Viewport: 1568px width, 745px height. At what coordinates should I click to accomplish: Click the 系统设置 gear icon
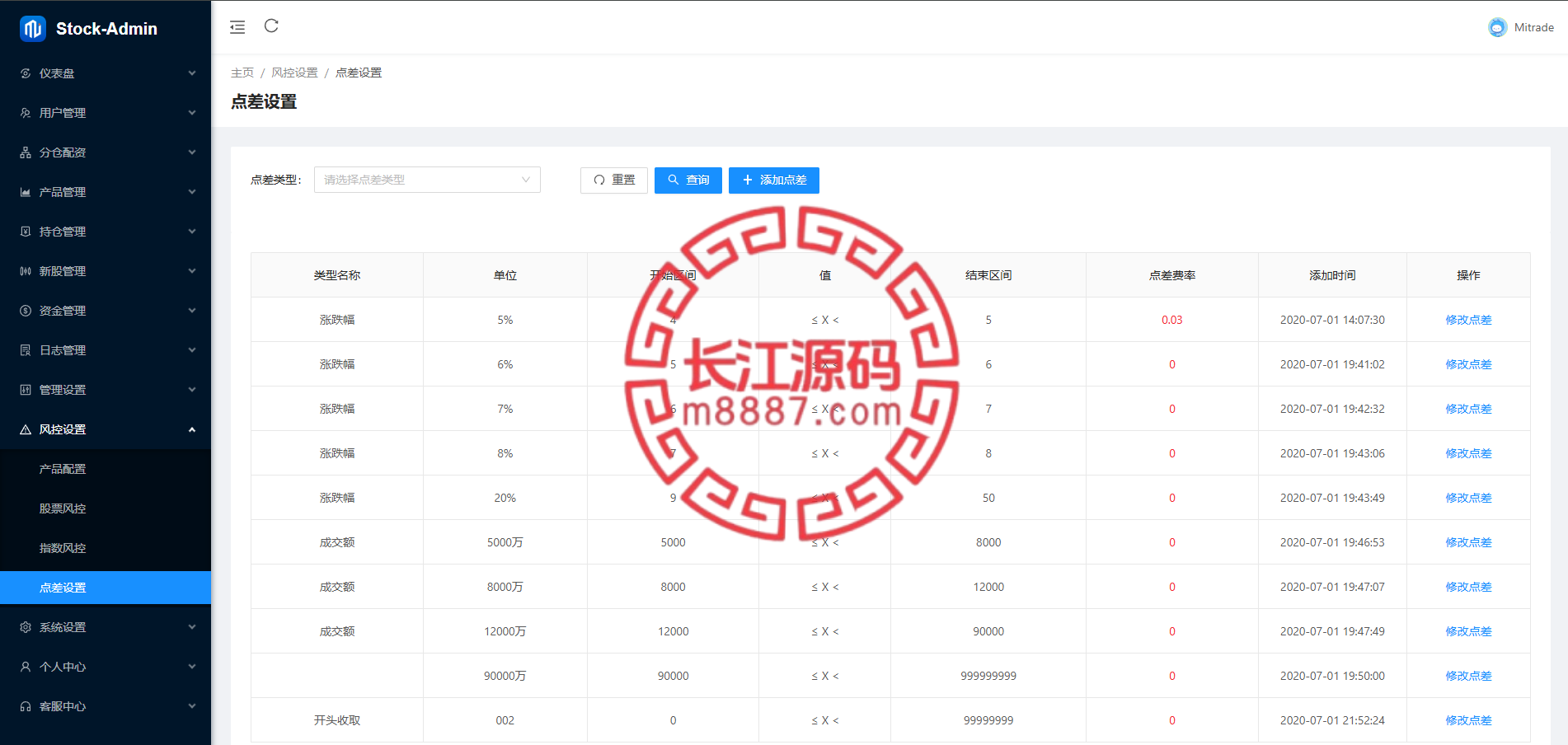coord(26,627)
